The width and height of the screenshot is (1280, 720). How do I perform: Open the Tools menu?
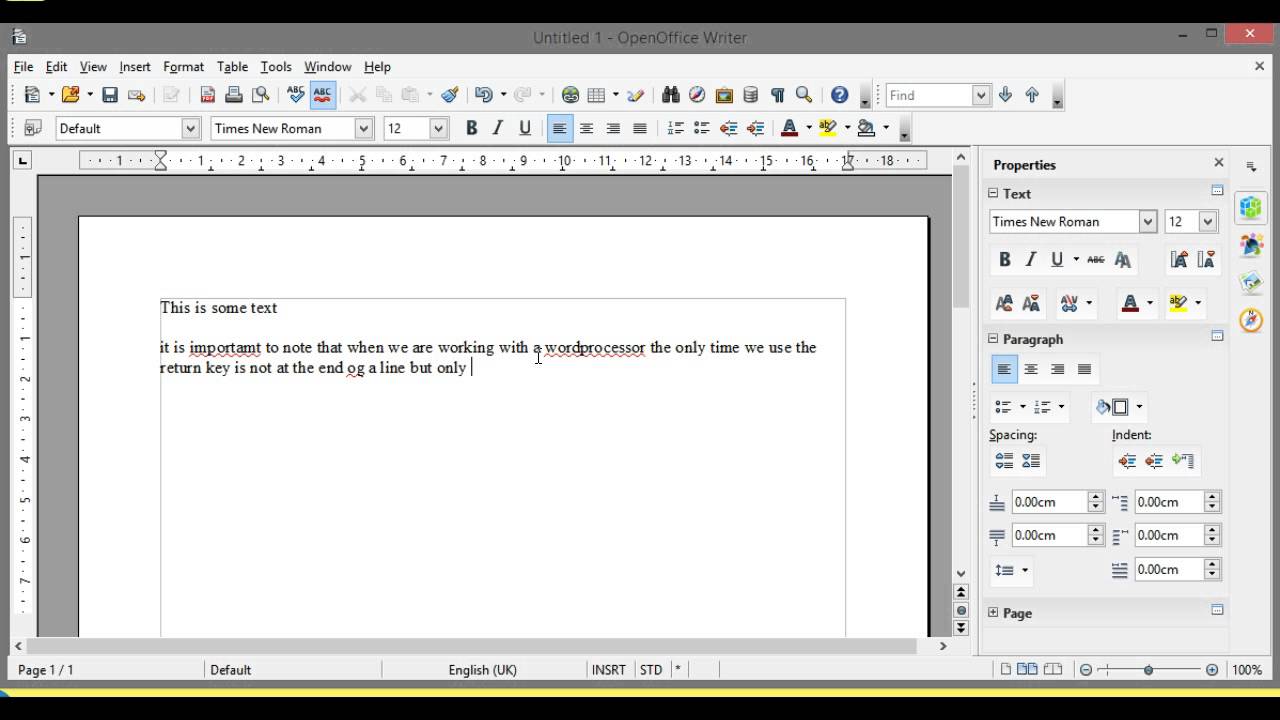pyautogui.click(x=276, y=66)
